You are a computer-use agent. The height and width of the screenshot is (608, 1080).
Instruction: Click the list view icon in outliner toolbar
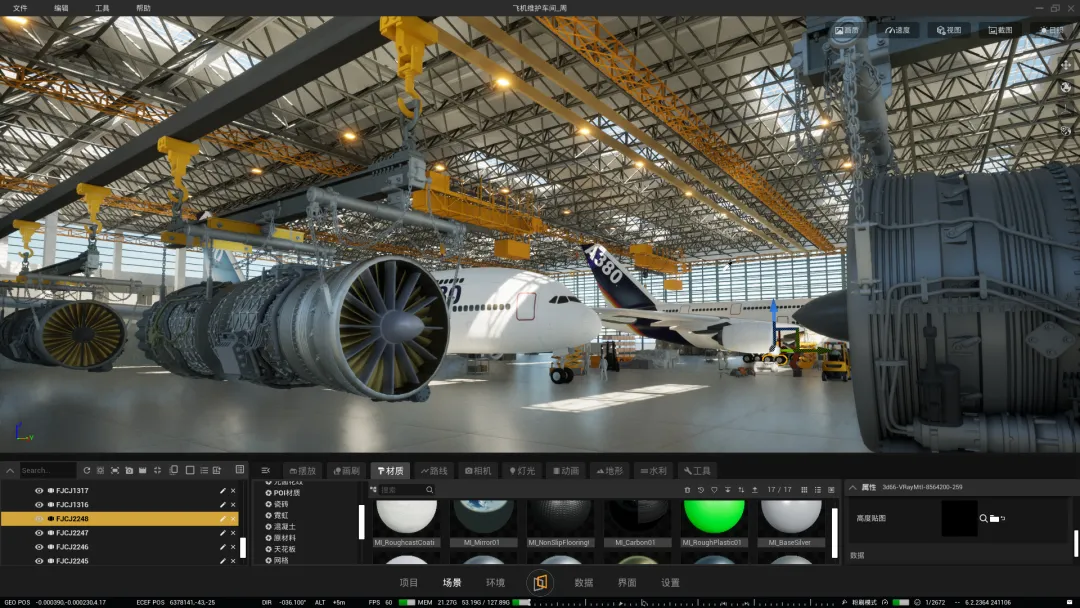tap(204, 470)
